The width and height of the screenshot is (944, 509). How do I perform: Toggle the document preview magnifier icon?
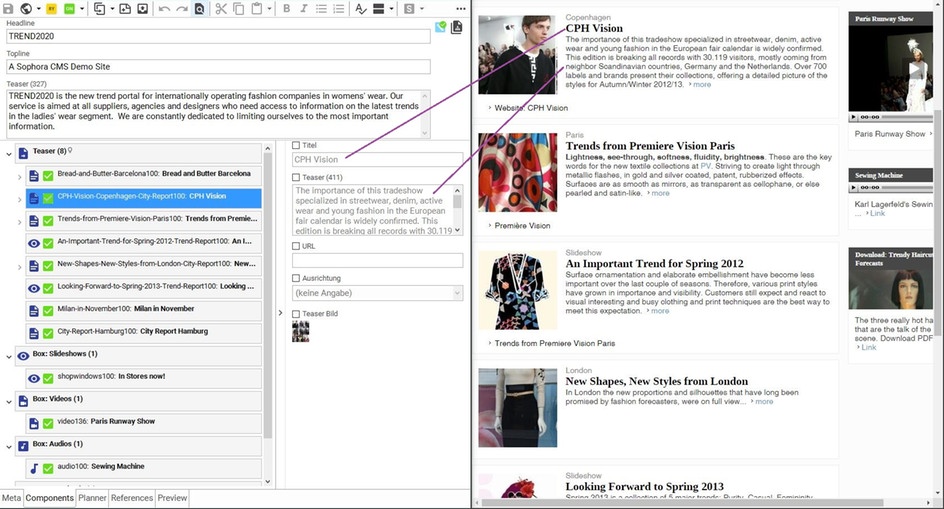(x=199, y=8)
